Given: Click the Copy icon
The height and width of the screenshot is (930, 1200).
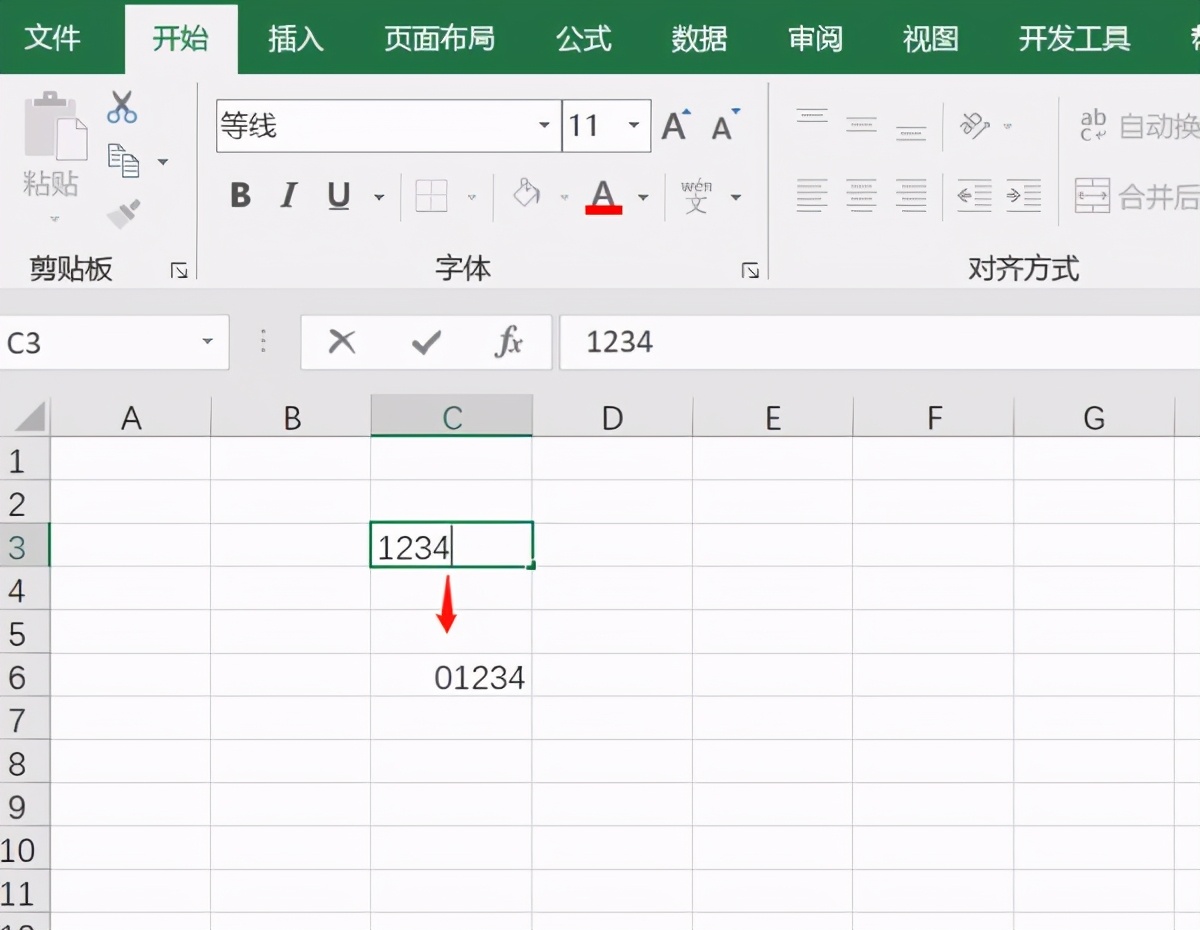Looking at the screenshot, I should (x=124, y=160).
